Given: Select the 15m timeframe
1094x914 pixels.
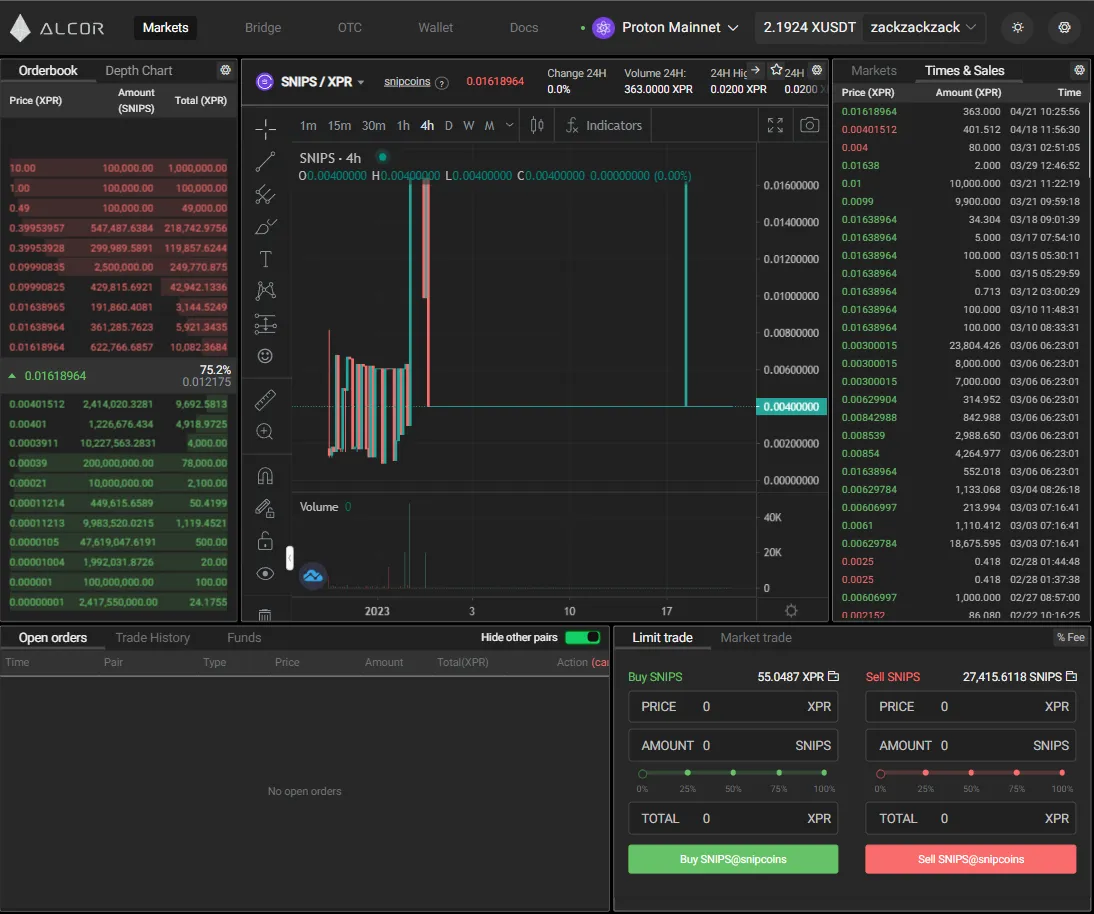Looking at the screenshot, I should [339, 126].
